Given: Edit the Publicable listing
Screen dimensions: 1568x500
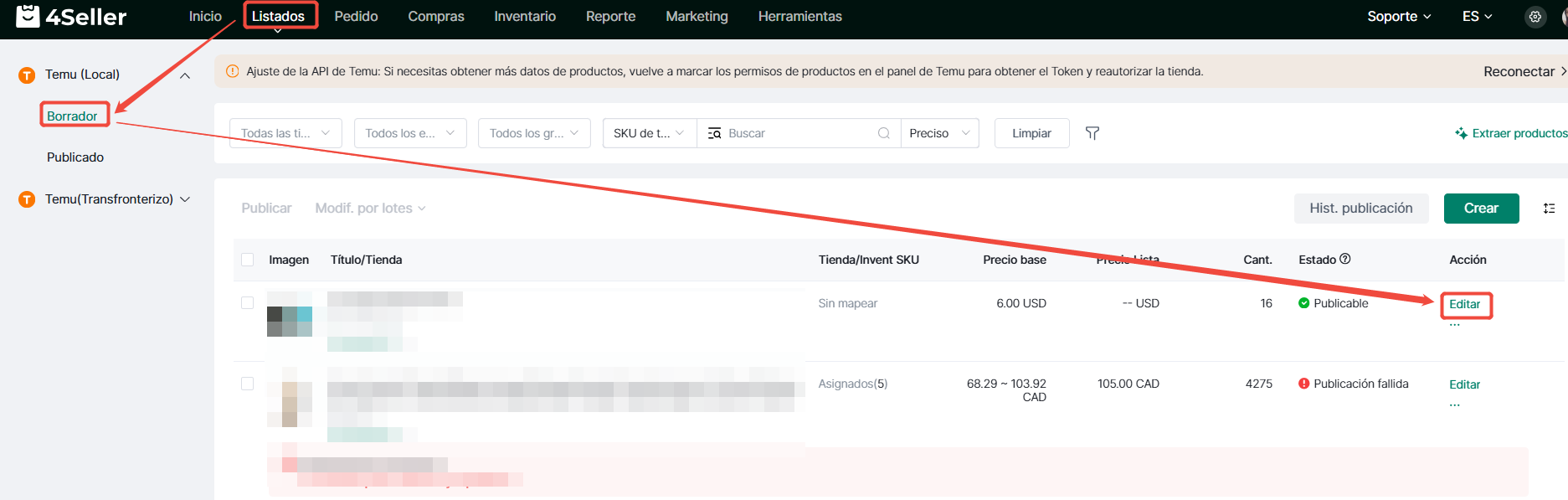Looking at the screenshot, I should coord(1465,304).
